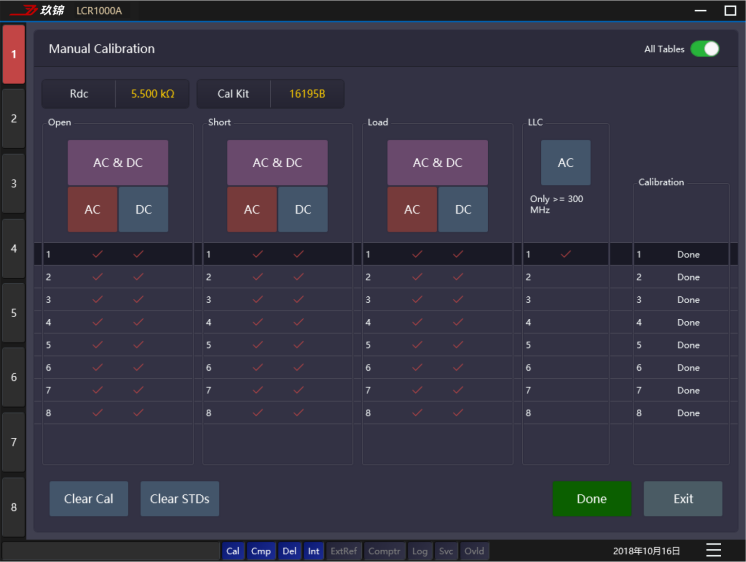Select row 1 in Open table
This screenshot has height=562, width=746.
click(x=118, y=254)
